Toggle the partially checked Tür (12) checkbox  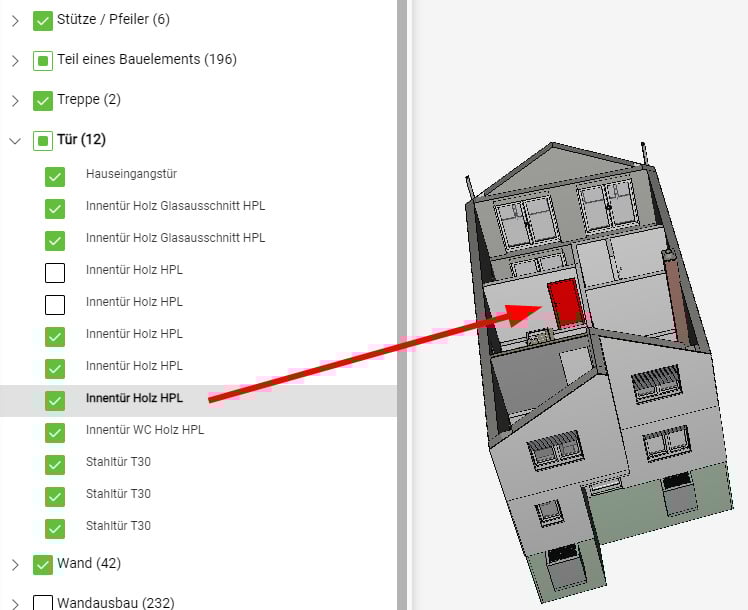[43, 141]
